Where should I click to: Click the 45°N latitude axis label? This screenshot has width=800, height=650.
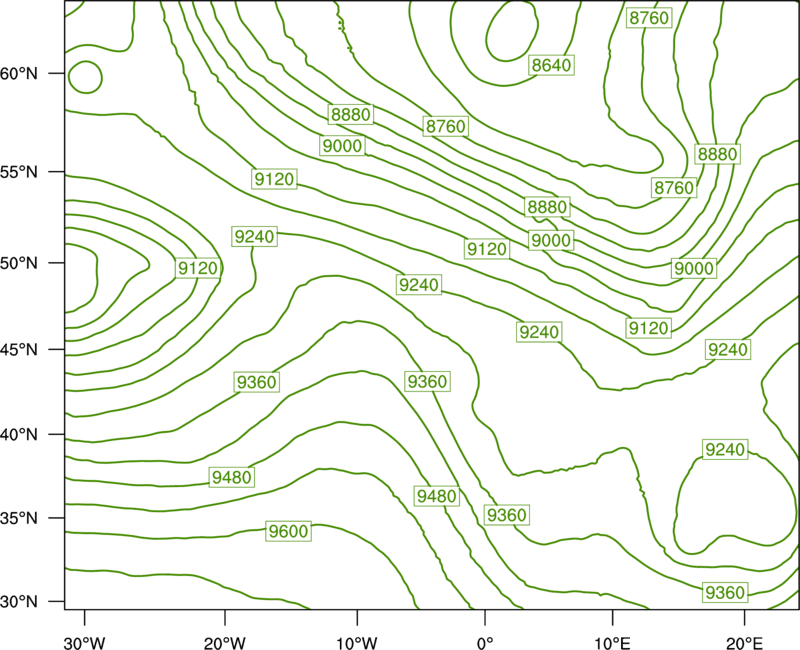19,350
